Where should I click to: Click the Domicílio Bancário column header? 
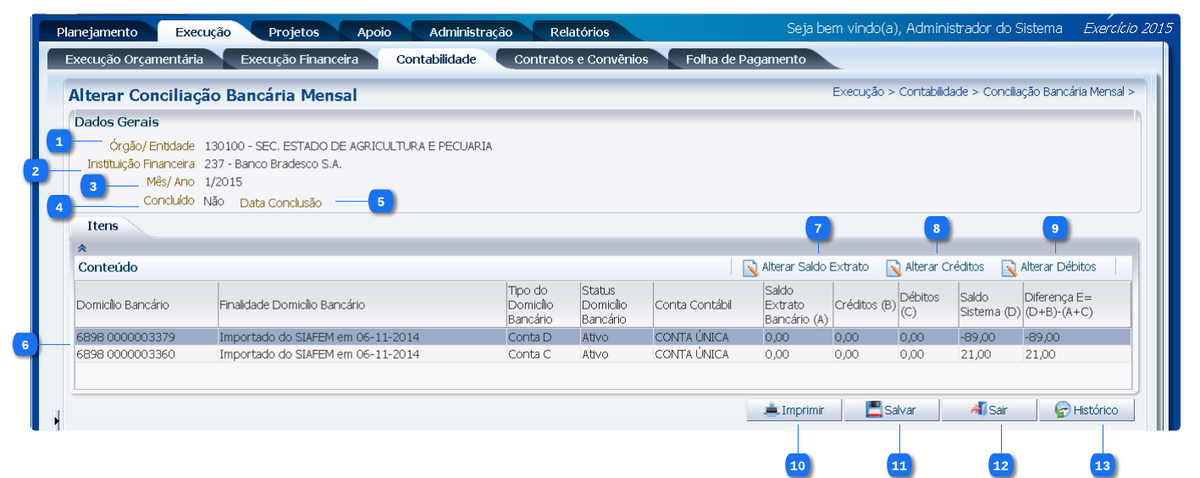pos(123,304)
